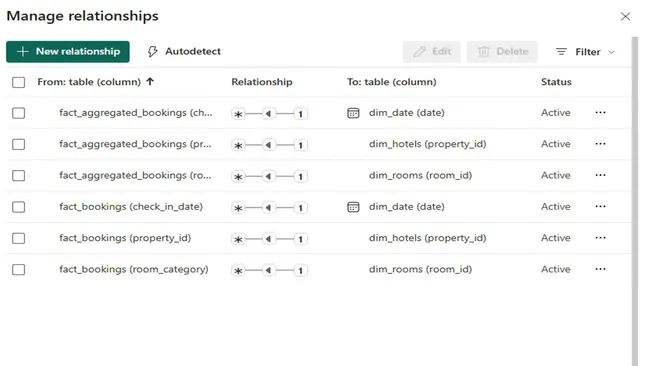The height and width of the screenshot is (366, 650).
Task: Open more options for fact_bookings (room_category) row
Action: [600, 269]
